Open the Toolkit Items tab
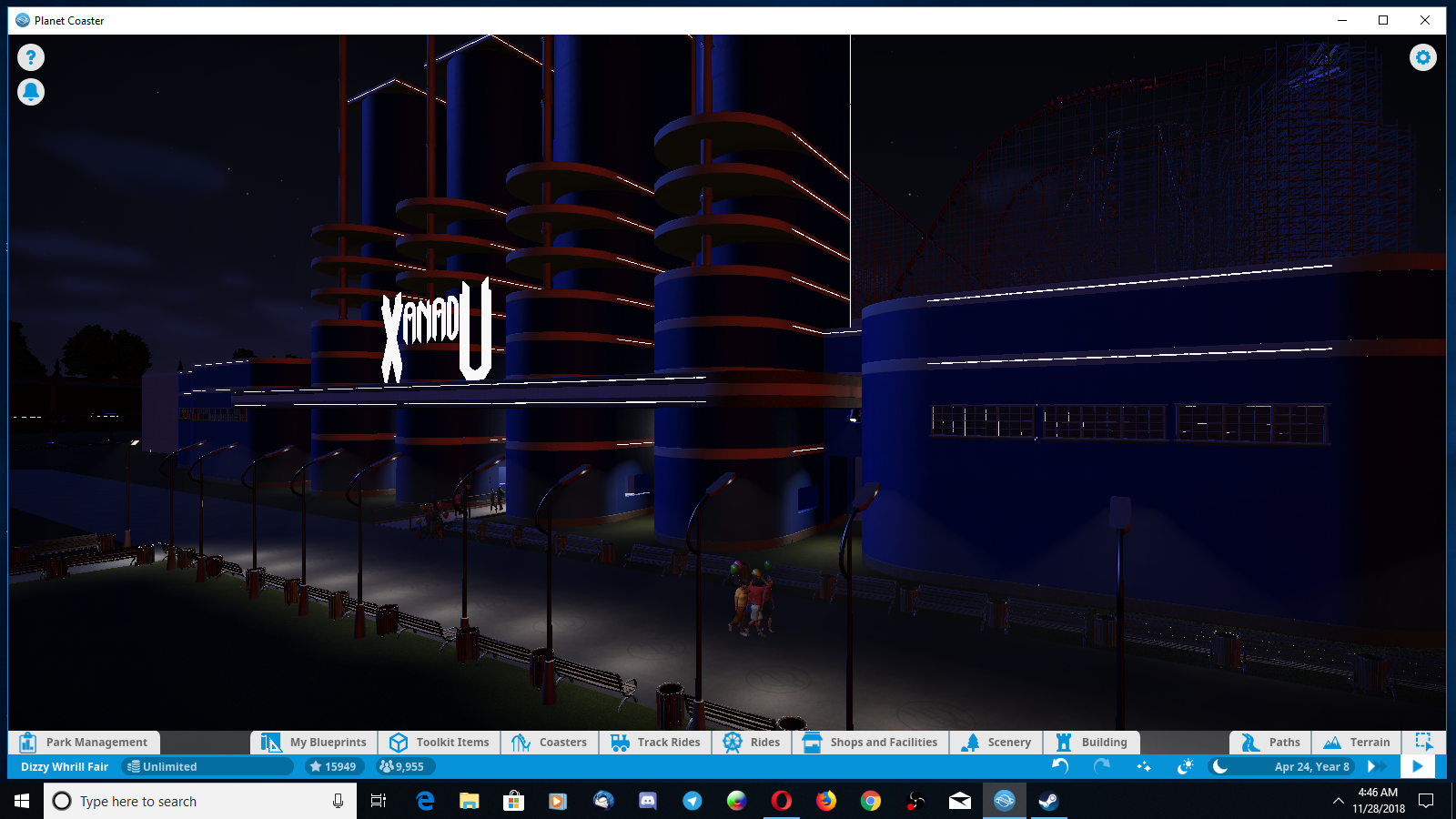Image resolution: width=1456 pixels, height=819 pixels. tap(440, 742)
